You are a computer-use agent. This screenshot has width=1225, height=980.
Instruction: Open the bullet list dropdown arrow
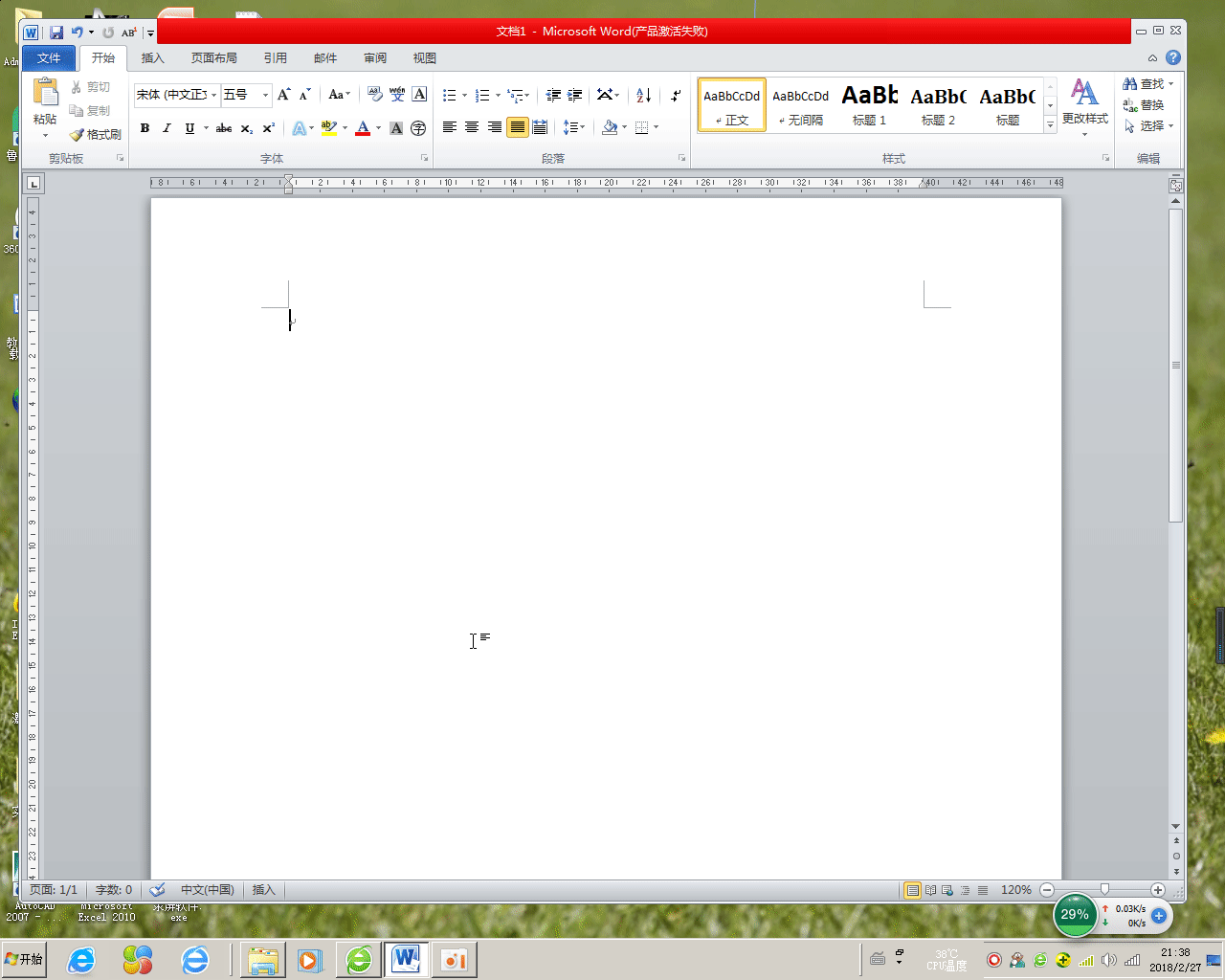[x=464, y=96]
